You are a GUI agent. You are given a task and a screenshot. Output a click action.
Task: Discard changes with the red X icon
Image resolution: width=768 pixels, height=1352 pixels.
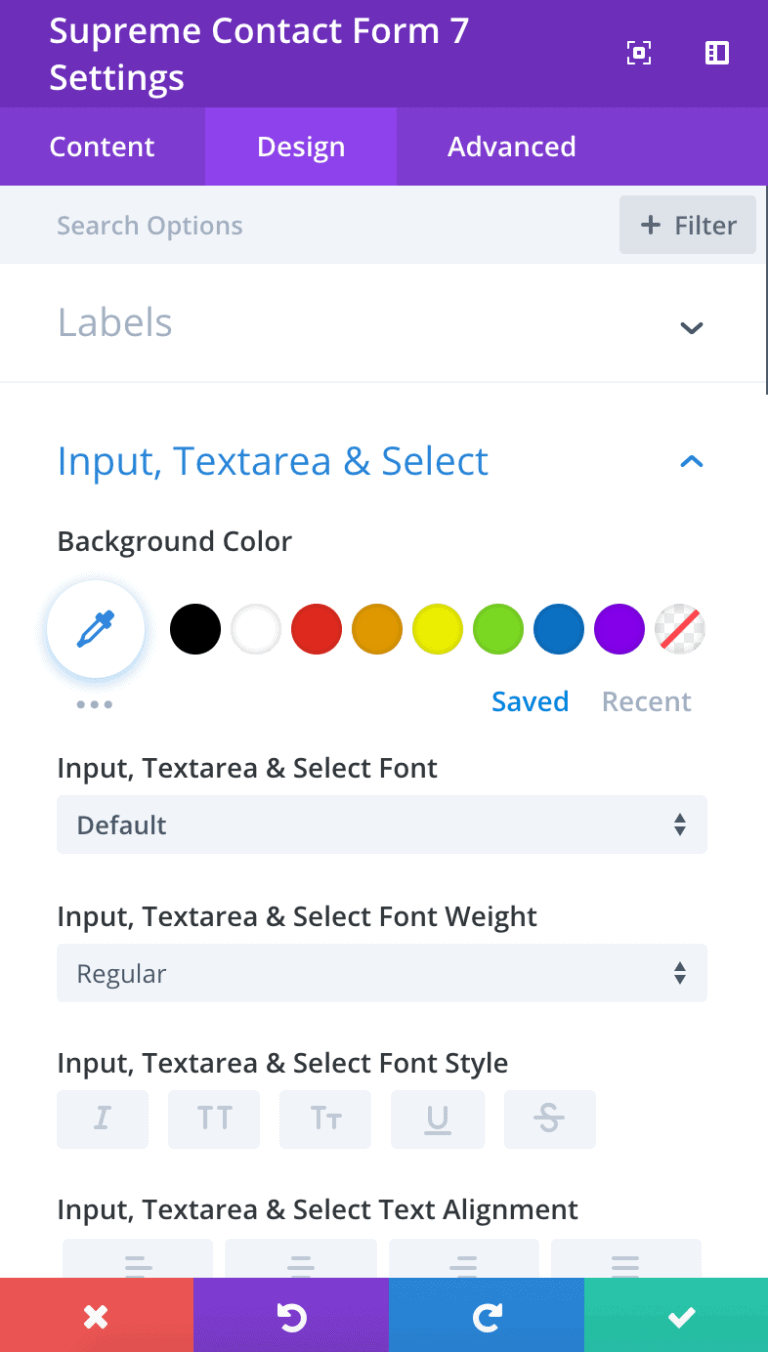[x=95, y=1315]
